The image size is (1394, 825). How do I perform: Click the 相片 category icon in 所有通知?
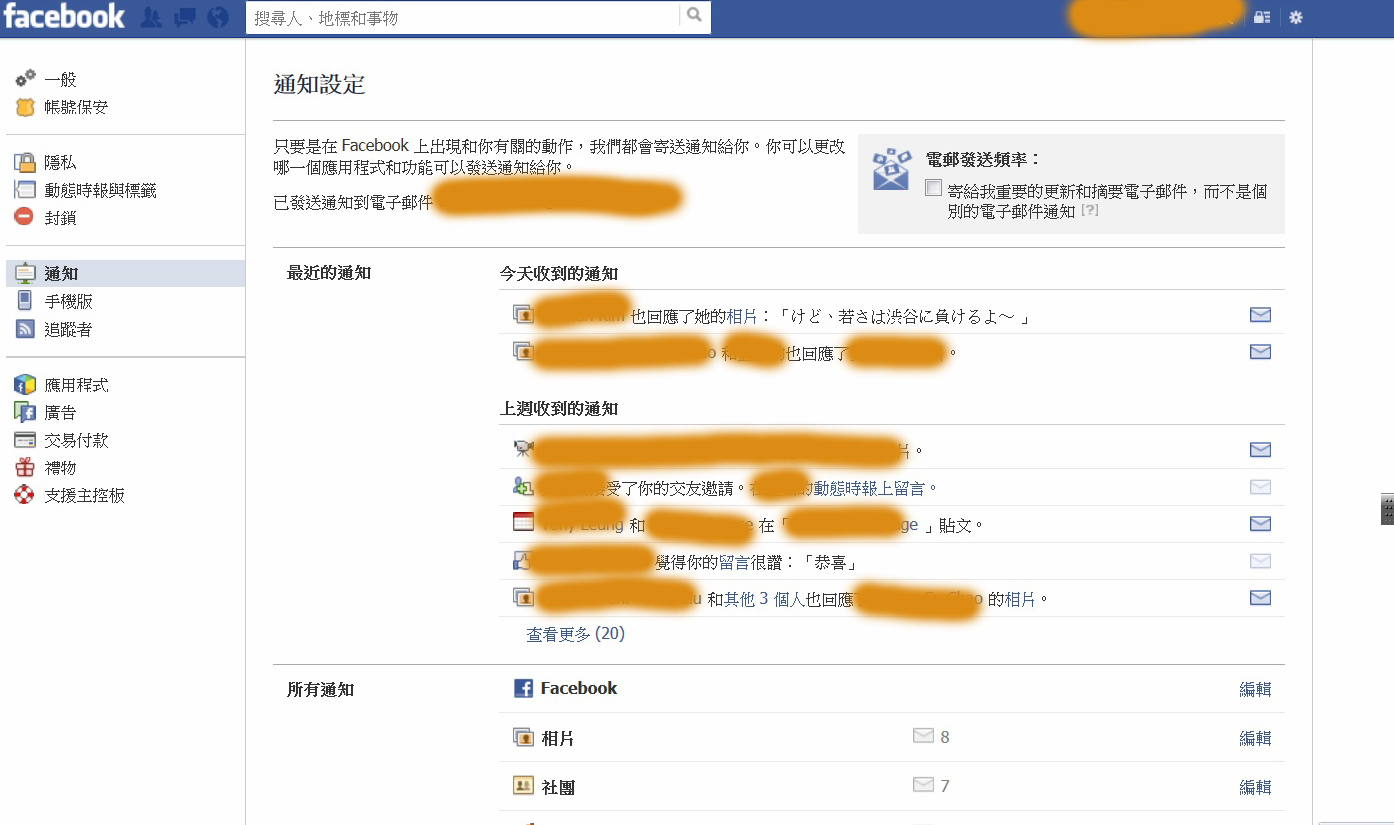click(x=523, y=737)
